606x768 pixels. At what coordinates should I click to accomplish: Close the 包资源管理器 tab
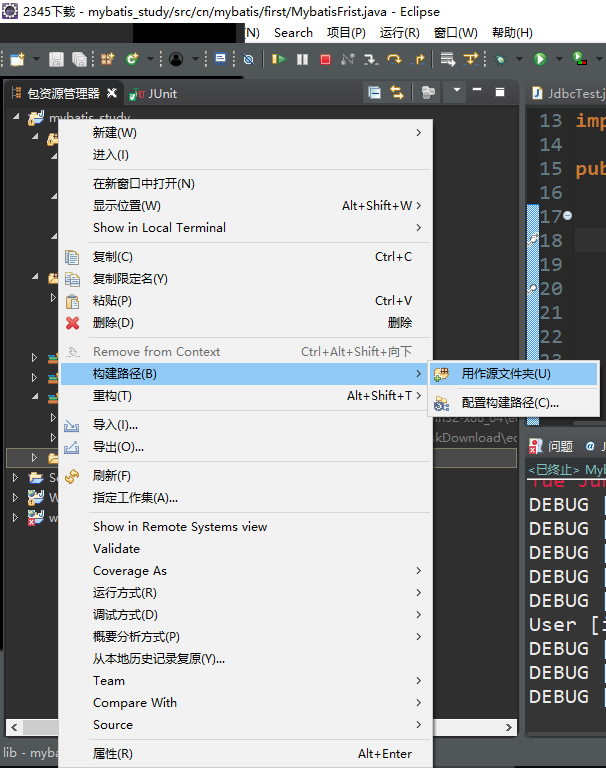(112, 93)
